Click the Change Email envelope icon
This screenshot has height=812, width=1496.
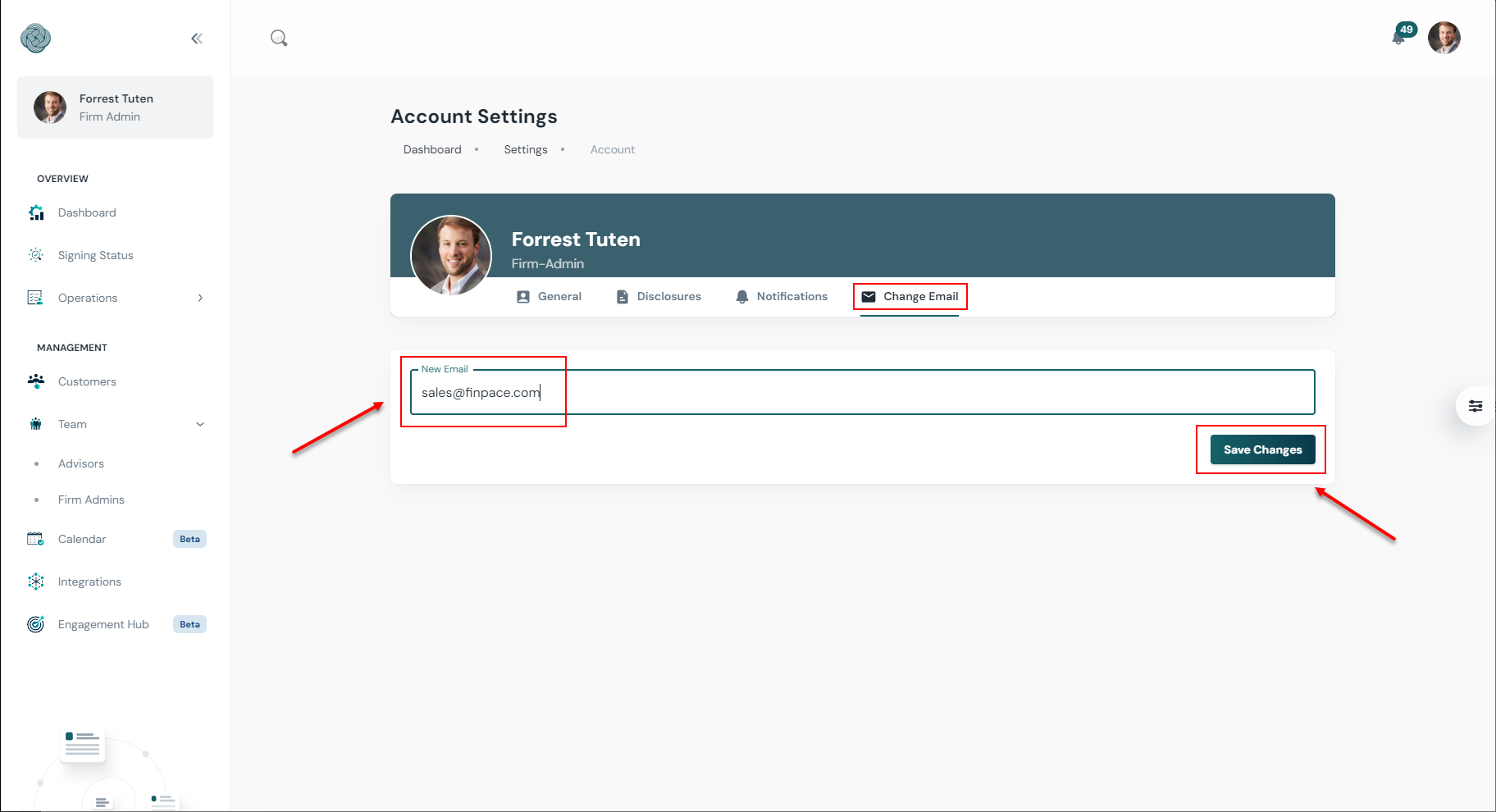pos(869,297)
